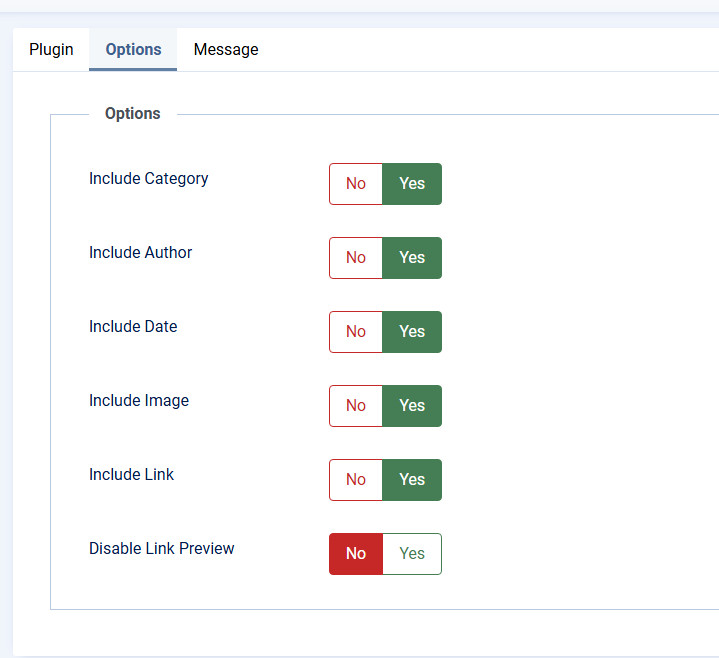
Task: Click the Include Image label
Action: point(139,401)
